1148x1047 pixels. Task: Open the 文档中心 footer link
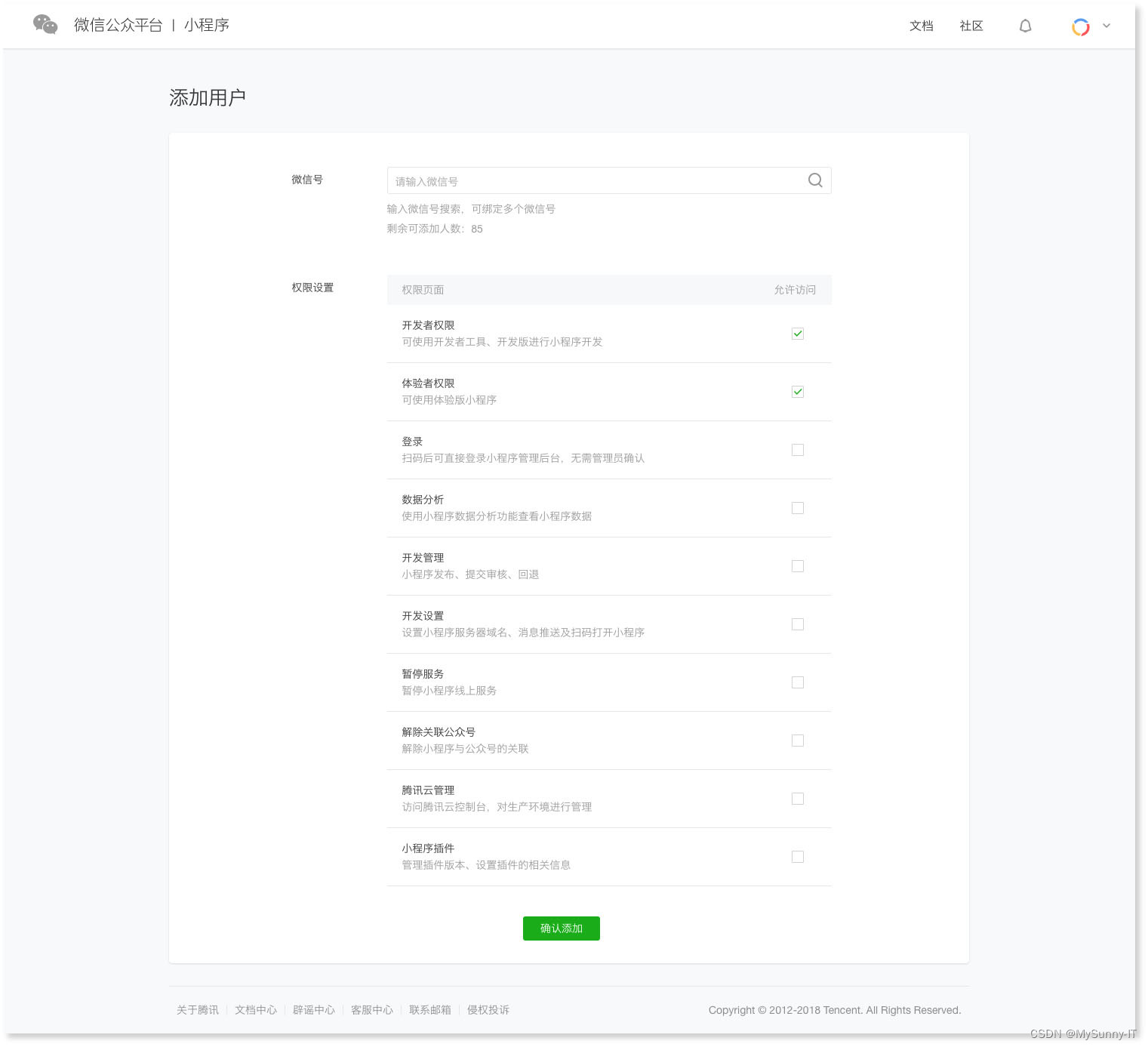pos(256,1010)
